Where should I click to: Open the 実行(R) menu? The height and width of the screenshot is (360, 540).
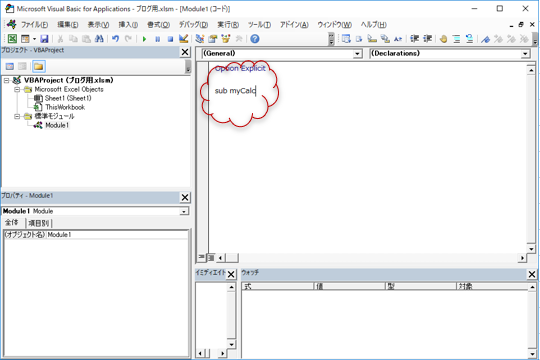point(228,25)
